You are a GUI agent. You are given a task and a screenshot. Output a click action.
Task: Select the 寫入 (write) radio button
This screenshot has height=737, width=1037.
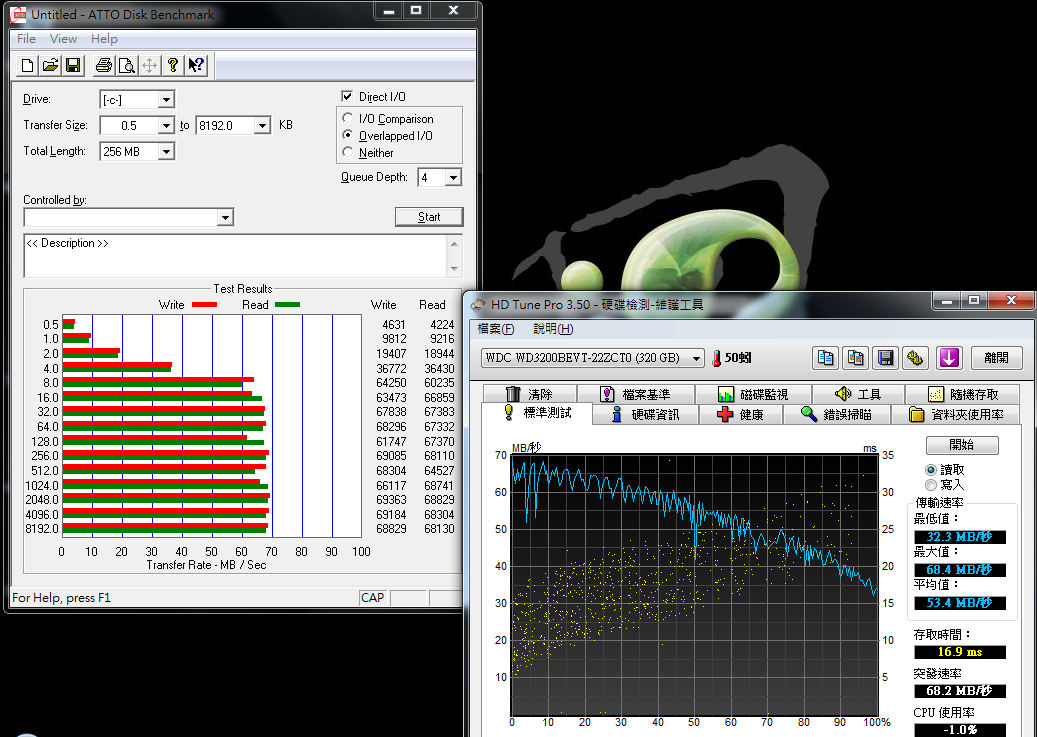[x=931, y=485]
